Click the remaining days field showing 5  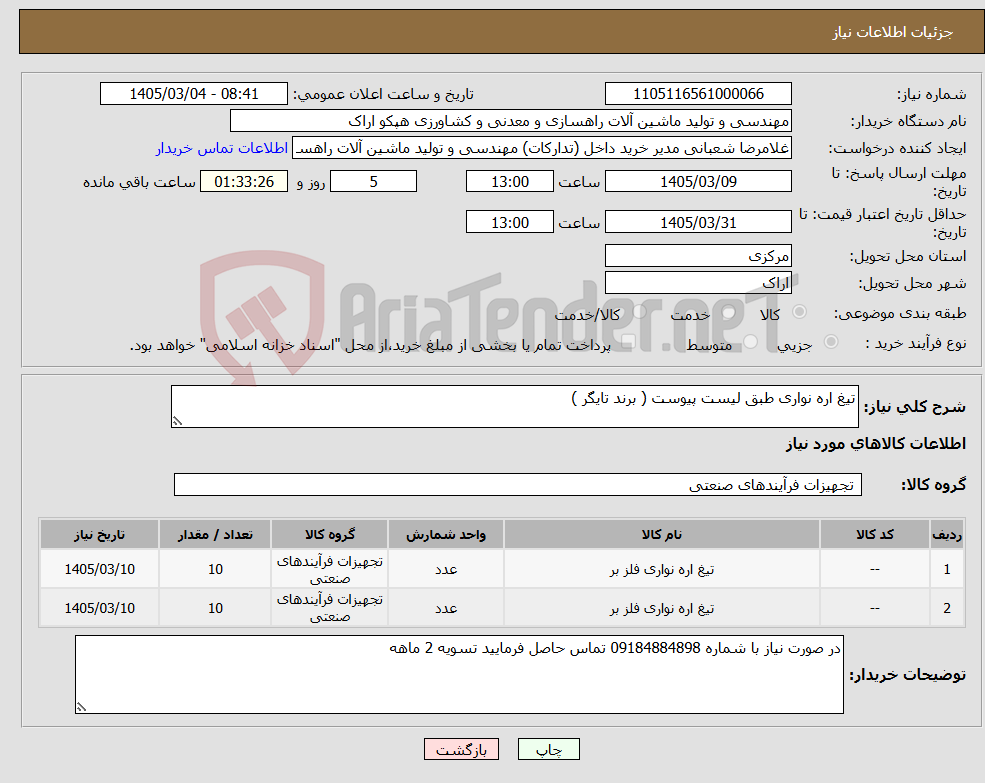[373, 182]
